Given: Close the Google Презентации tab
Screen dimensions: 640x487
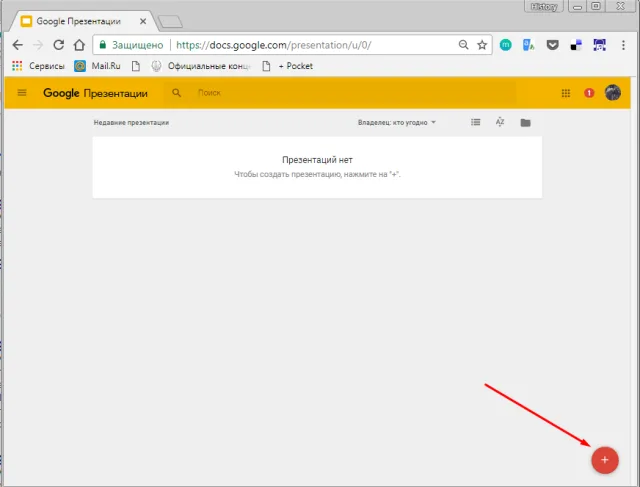Looking at the screenshot, I should tap(143, 21).
